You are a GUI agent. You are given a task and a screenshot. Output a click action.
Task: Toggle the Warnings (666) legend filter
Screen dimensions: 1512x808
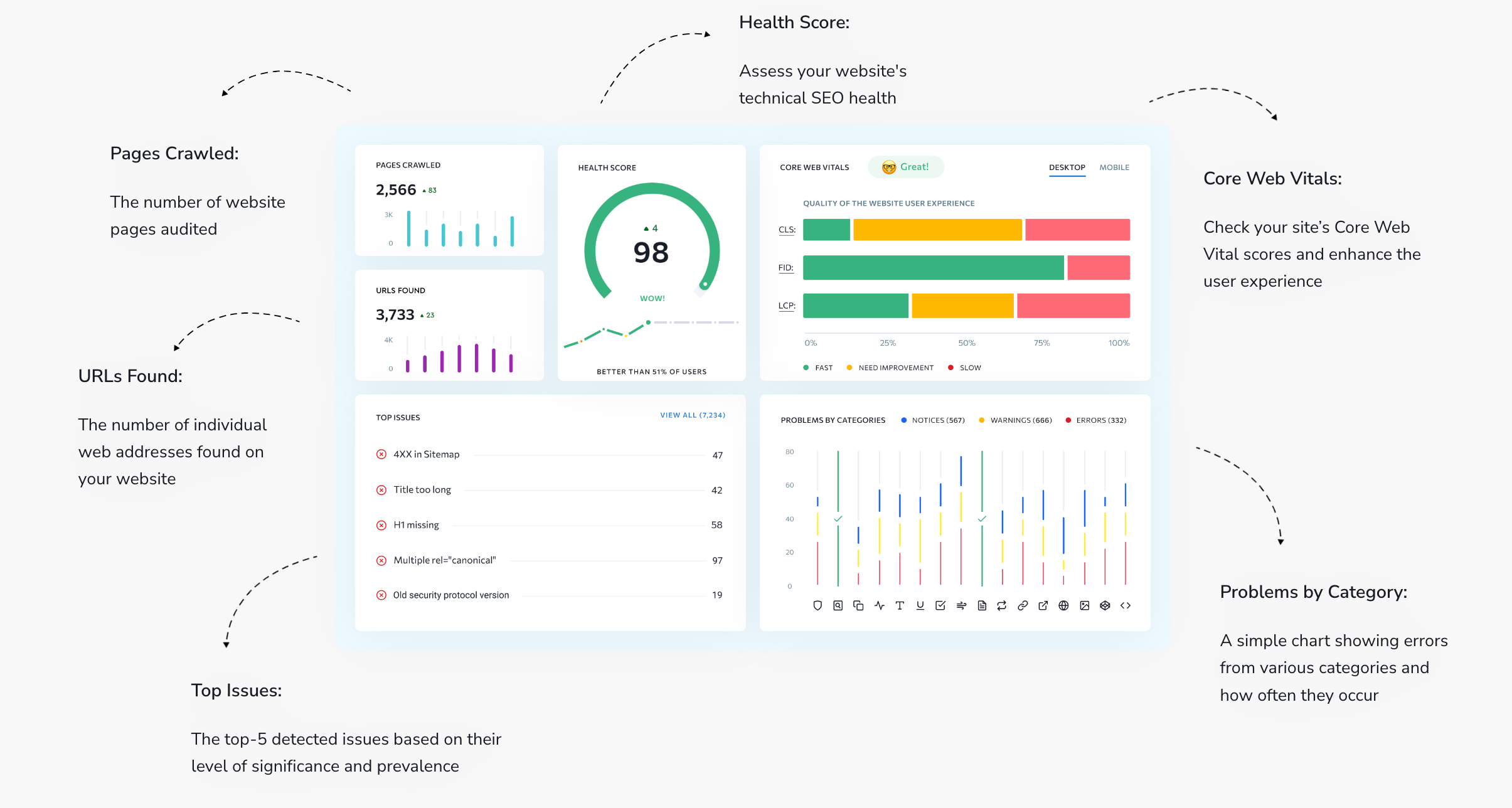(1015, 420)
